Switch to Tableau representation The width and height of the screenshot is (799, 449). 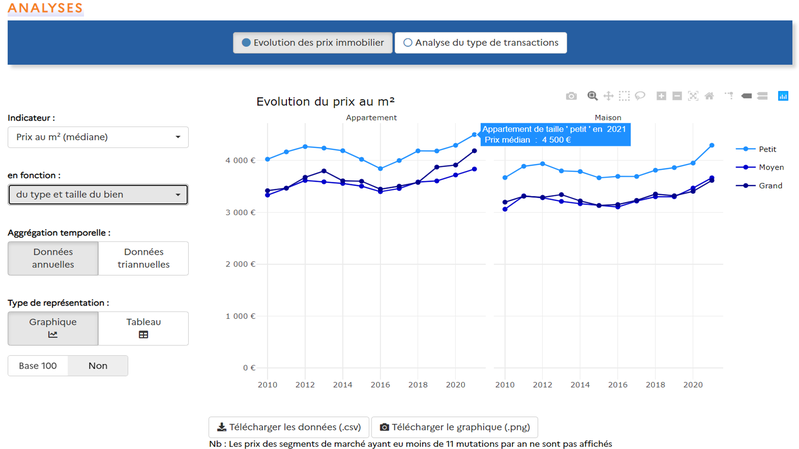click(143, 328)
